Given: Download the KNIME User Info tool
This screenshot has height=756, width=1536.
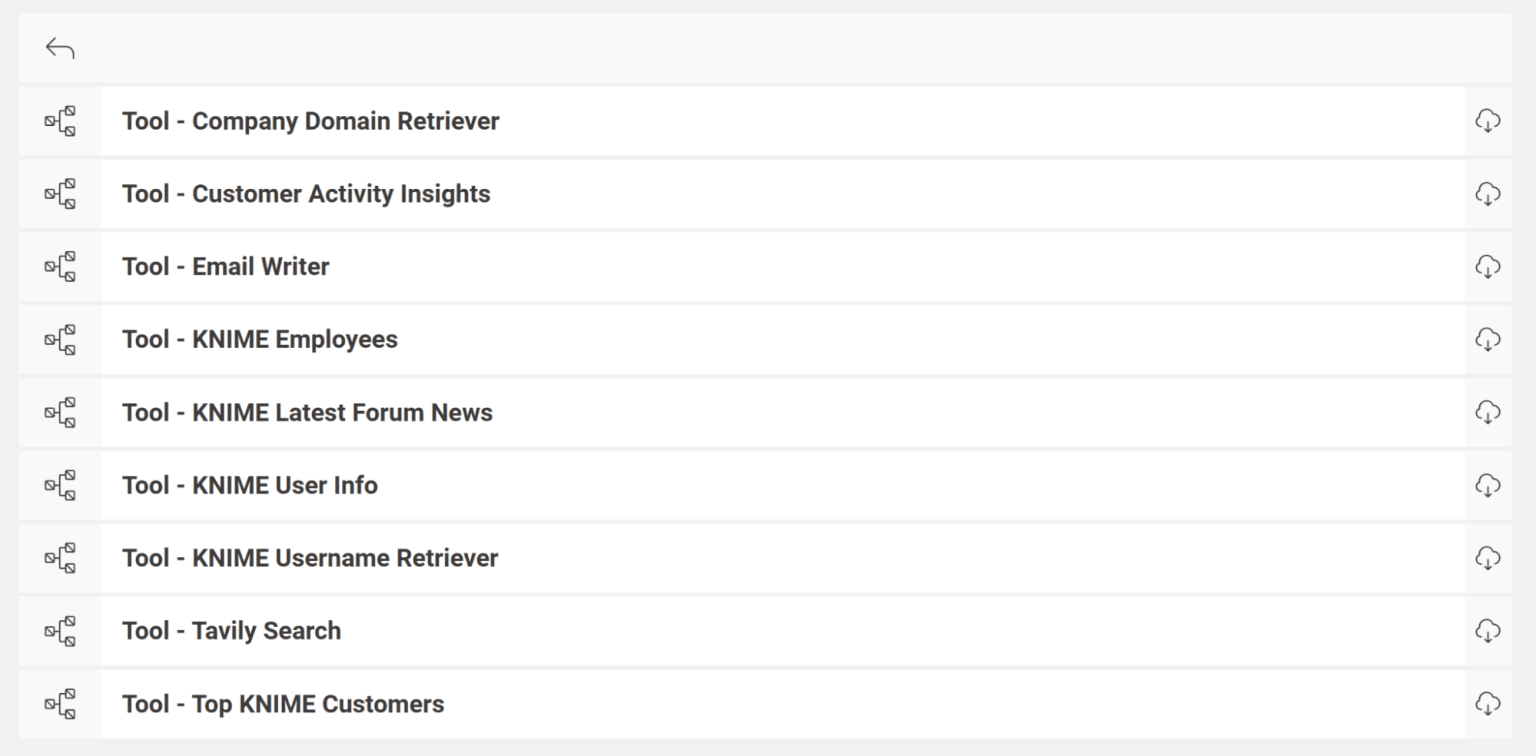Looking at the screenshot, I should 1488,485.
